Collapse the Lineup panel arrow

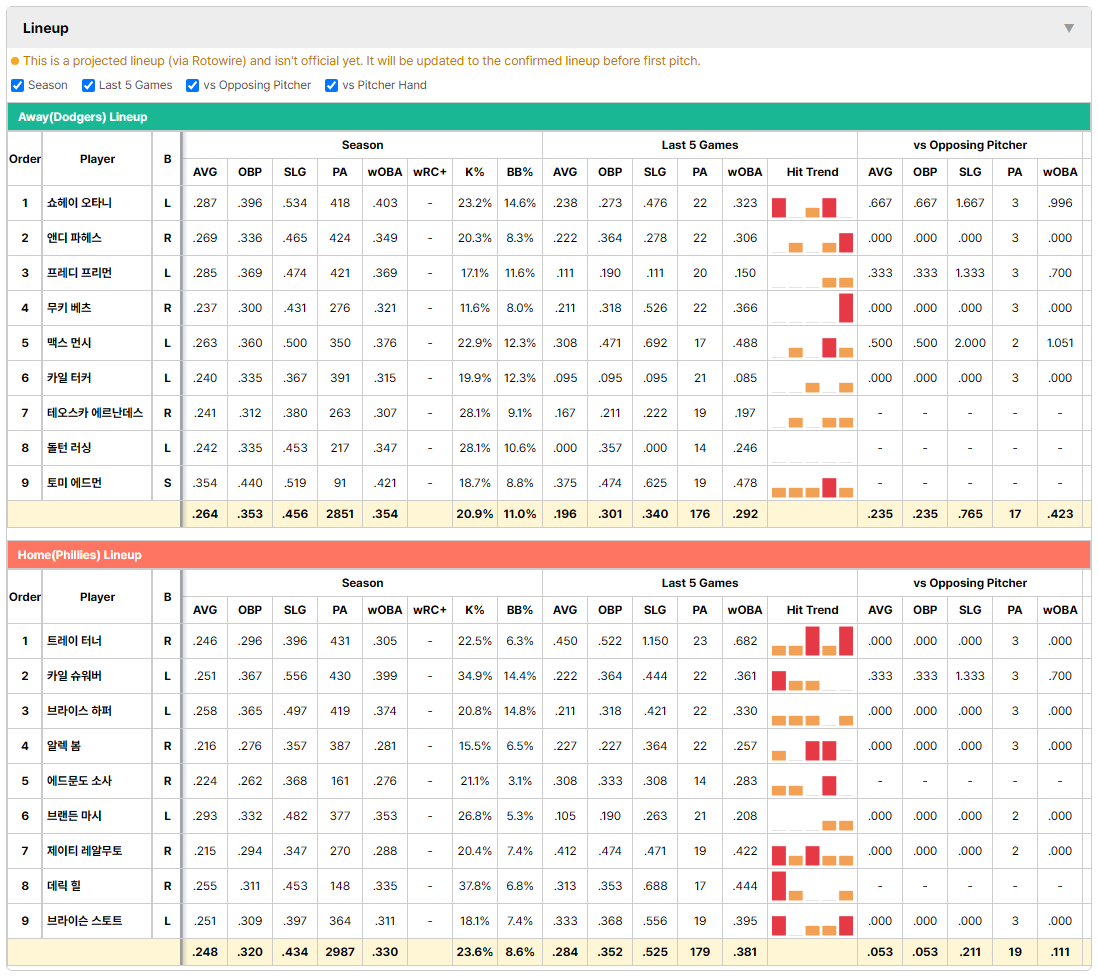pos(1069,28)
